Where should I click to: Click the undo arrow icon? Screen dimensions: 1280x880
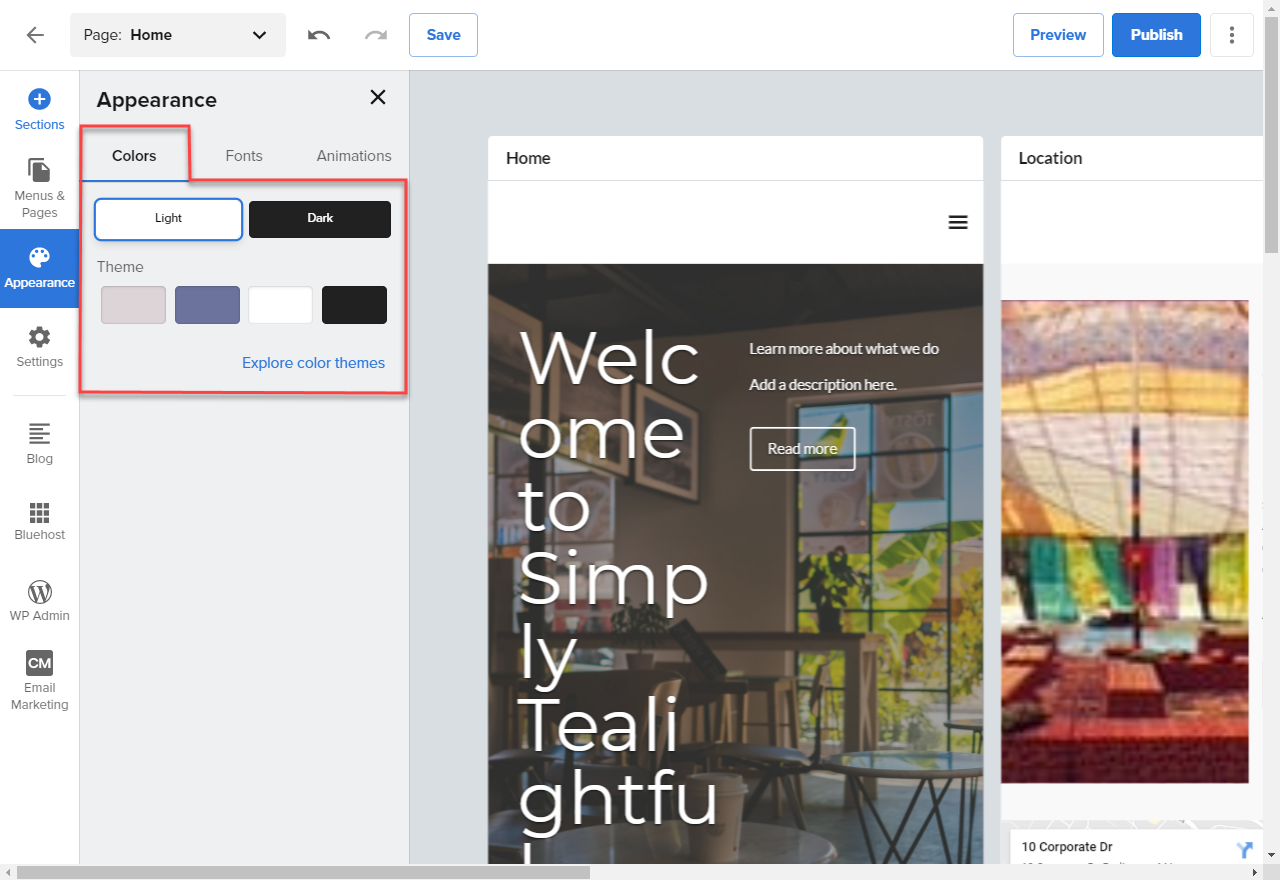point(319,35)
